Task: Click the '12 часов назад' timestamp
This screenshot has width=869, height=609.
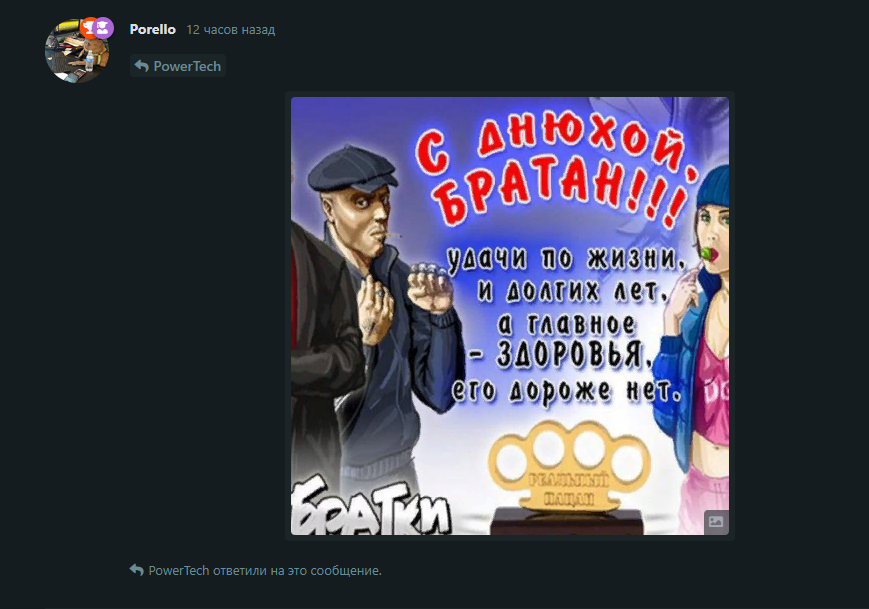Action: point(231,30)
